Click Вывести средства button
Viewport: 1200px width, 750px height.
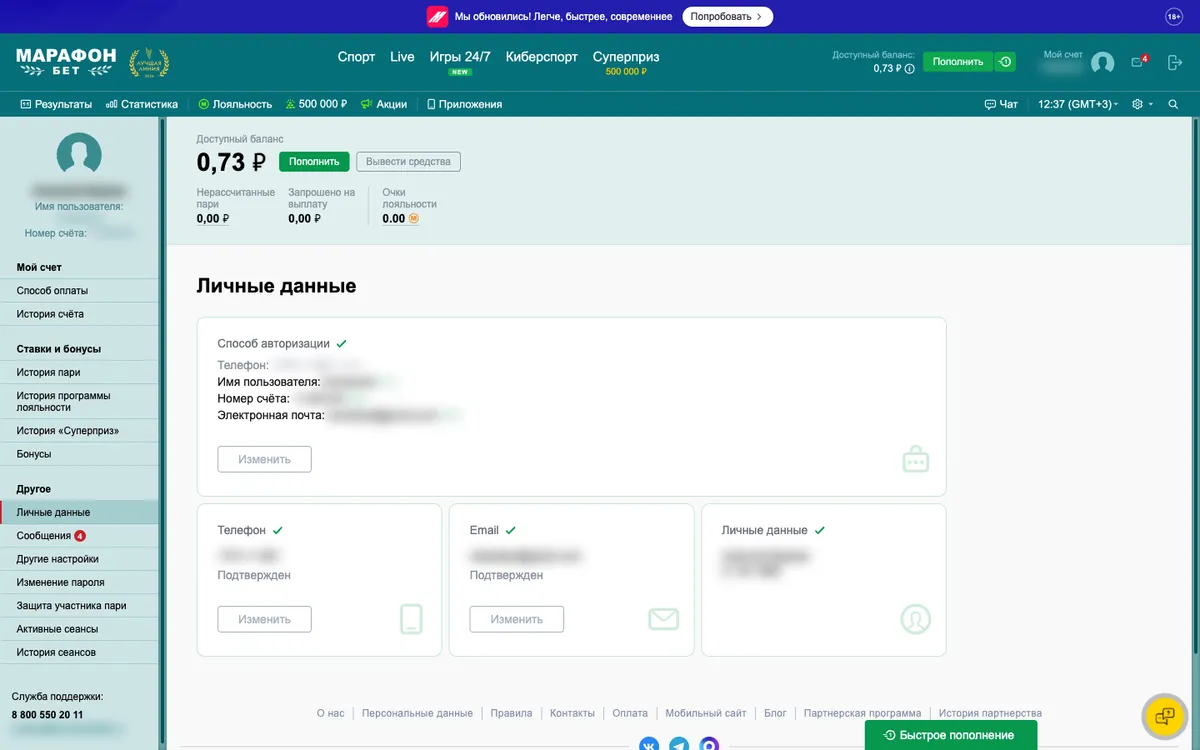[x=408, y=161]
